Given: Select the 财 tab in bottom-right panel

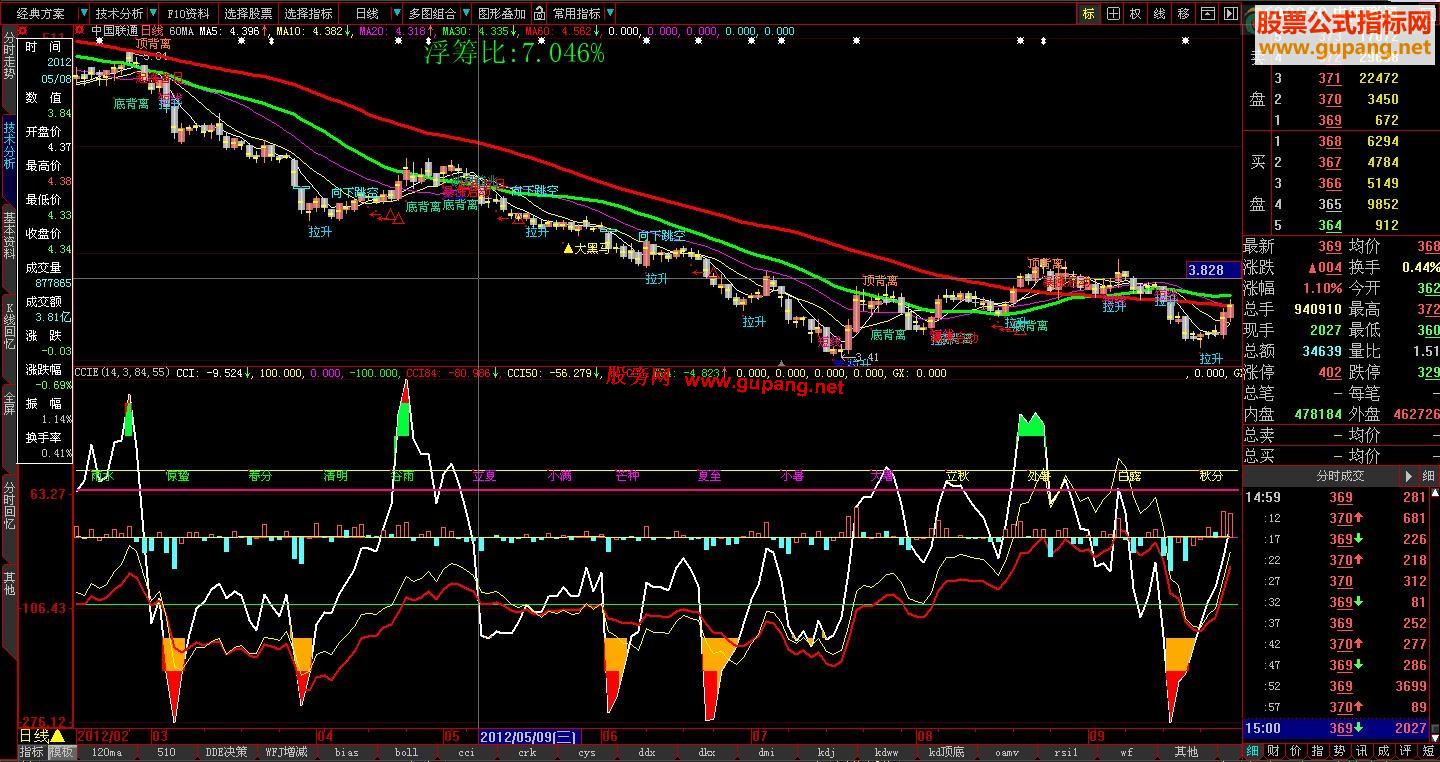Looking at the screenshot, I should (1274, 751).
